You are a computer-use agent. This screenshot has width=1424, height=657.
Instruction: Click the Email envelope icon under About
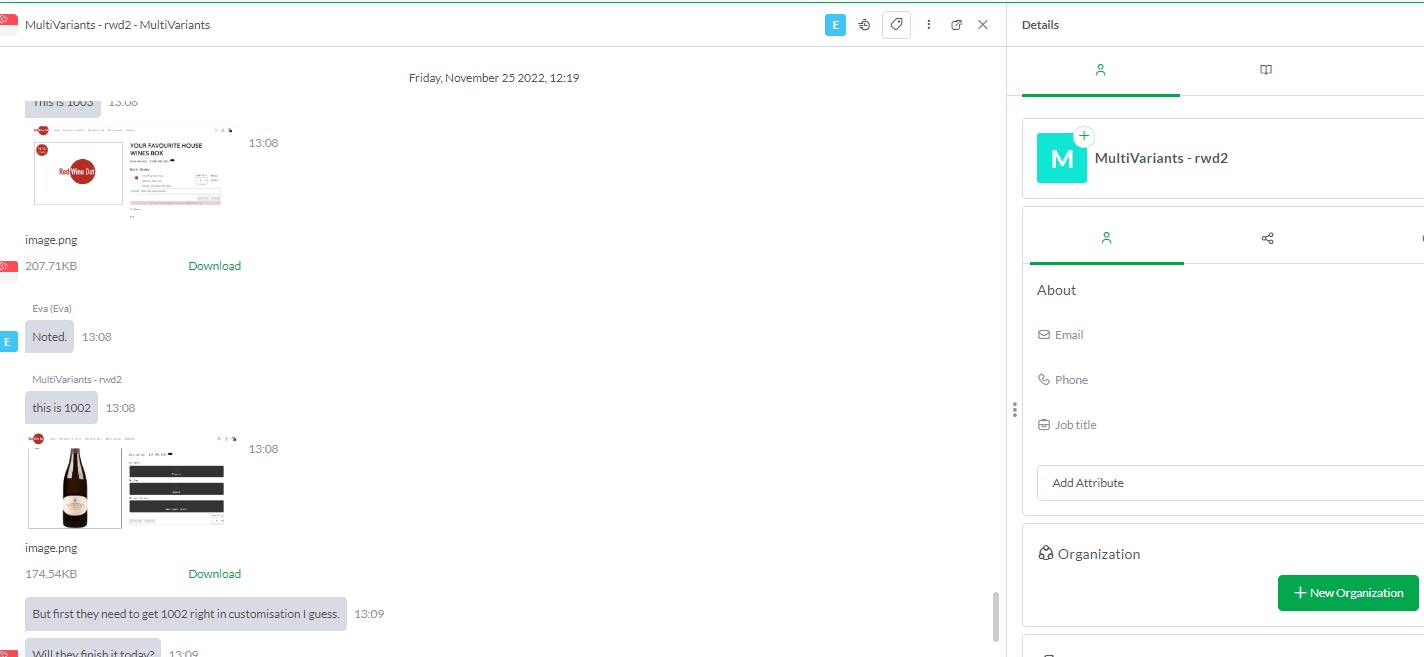(x=1046, y=334)
